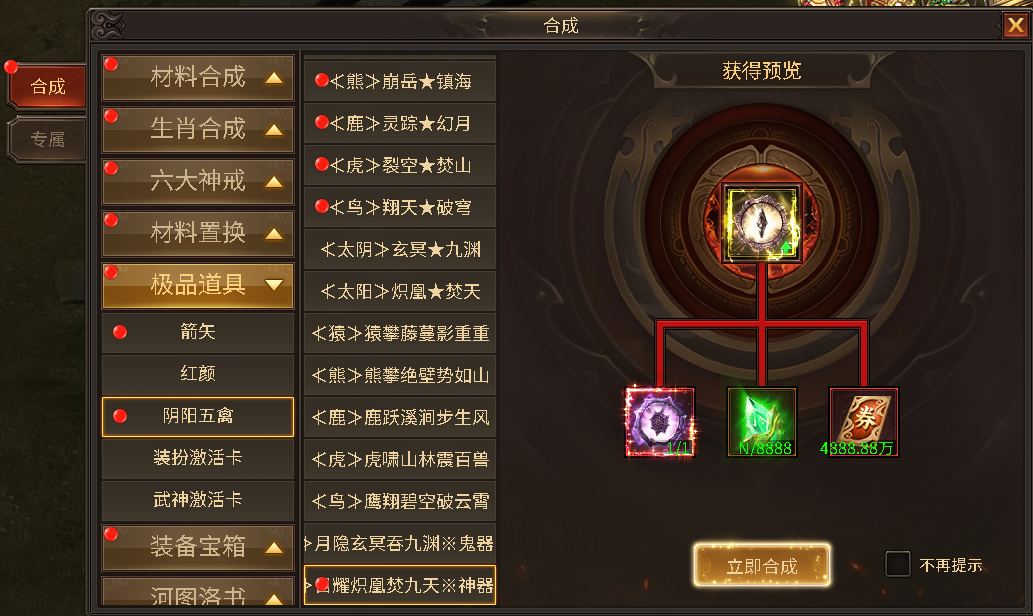This screenshot has height=616, width=1033.
Task: Click the purple orb material icon
Action: coord(659,422)
